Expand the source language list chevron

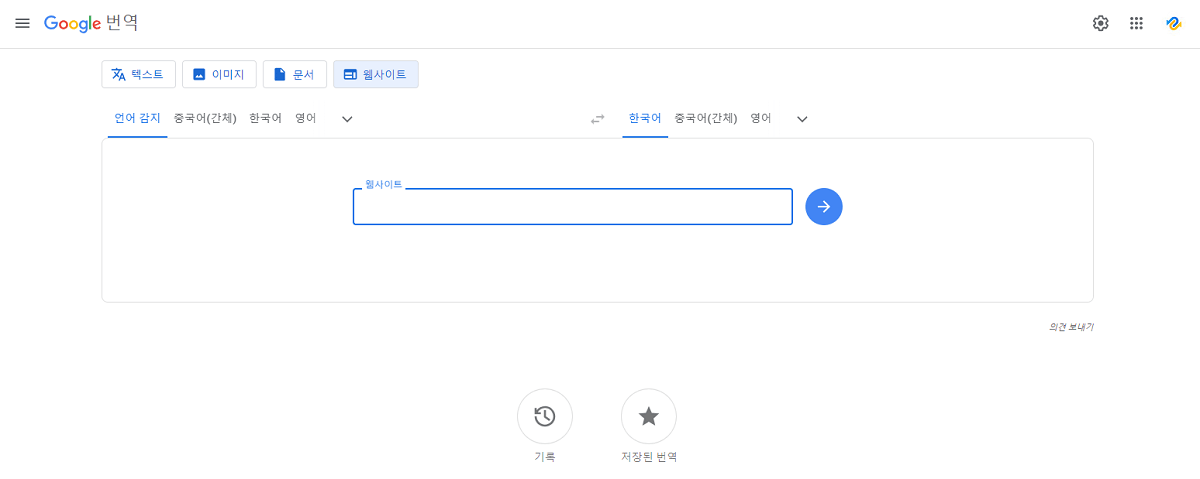pos(347,119)
